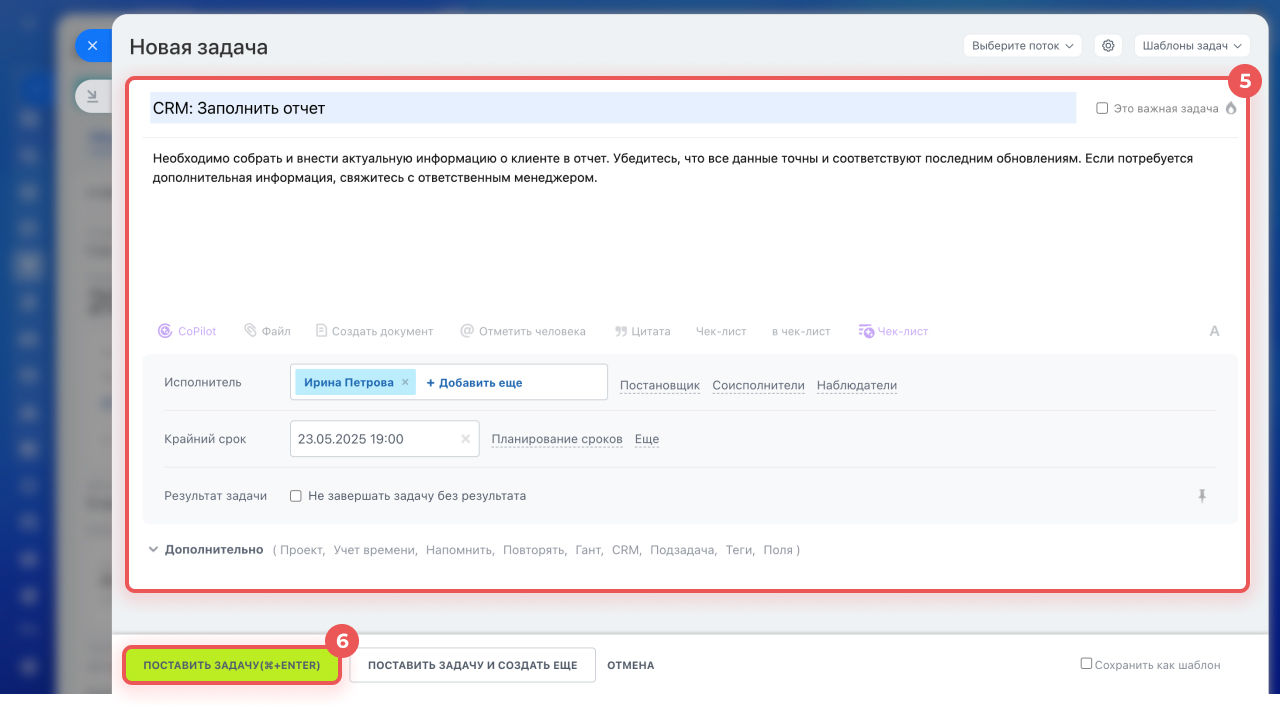1280x709 pixels.
Task: Click Поставить задачу и создать еще
Action: point(472,665)
